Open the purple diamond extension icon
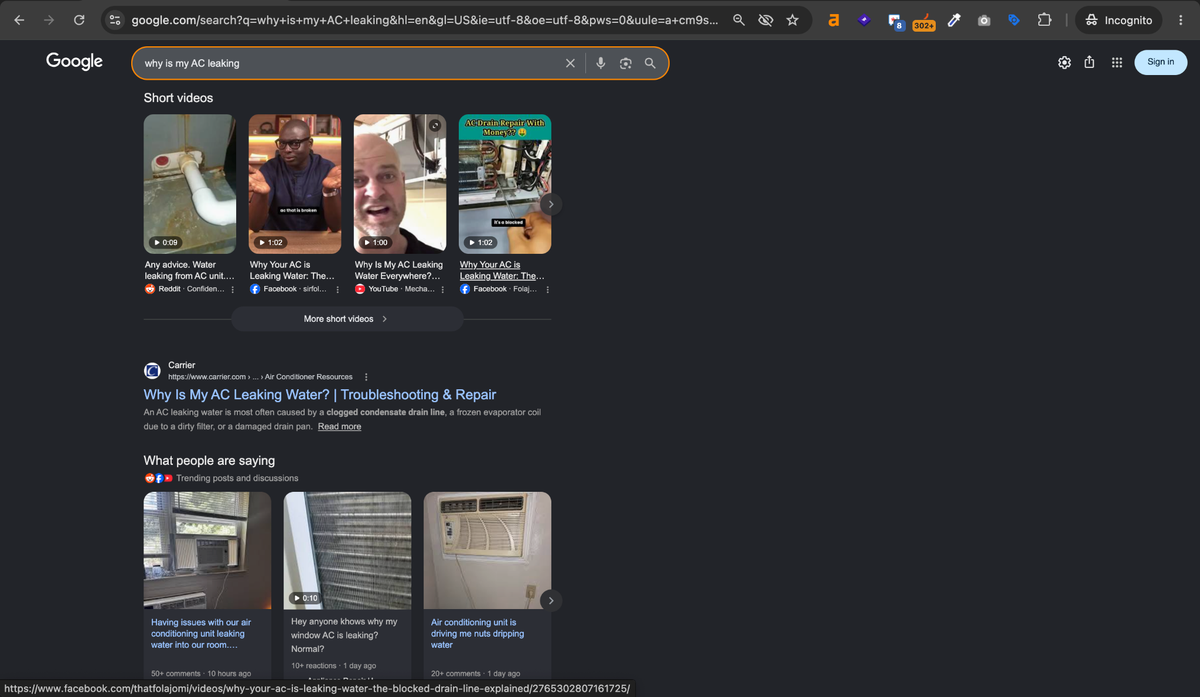1200x697 pixels. (x=864, y=20)
